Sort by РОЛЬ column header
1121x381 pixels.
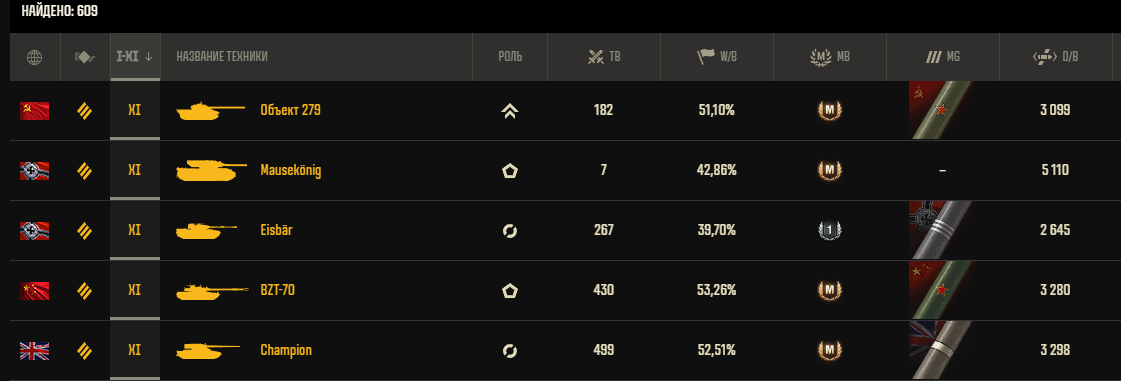[x=510, y=57]
